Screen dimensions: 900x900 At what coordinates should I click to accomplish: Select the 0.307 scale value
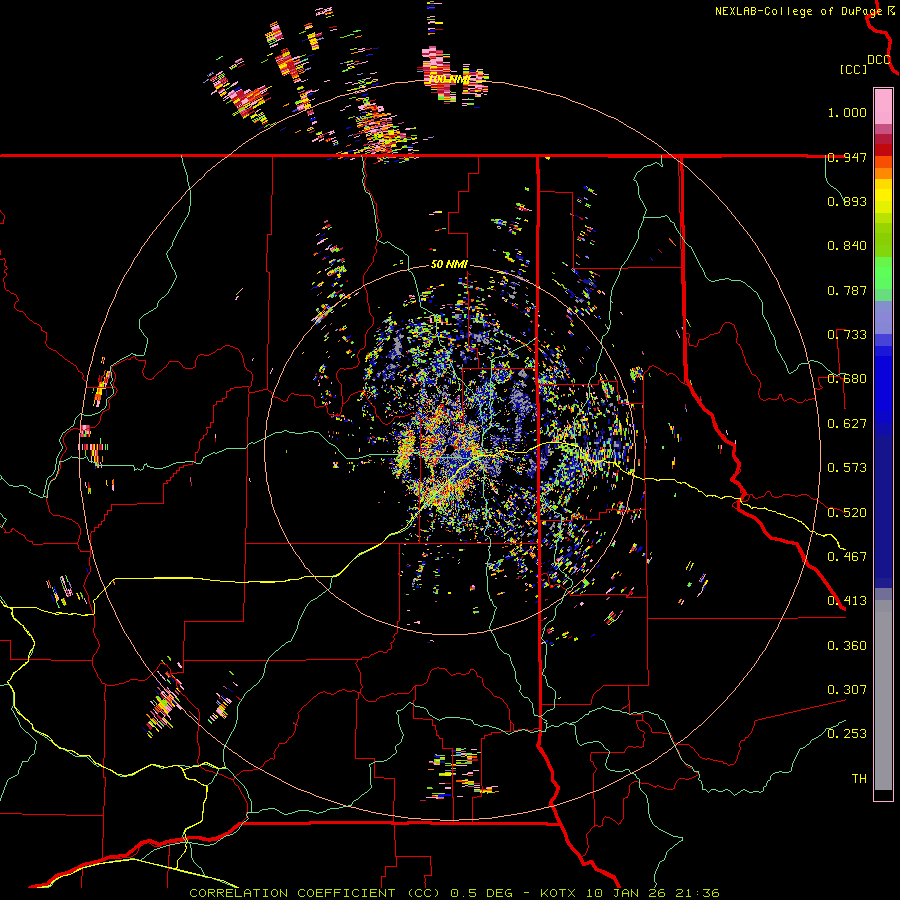[847, 690]
